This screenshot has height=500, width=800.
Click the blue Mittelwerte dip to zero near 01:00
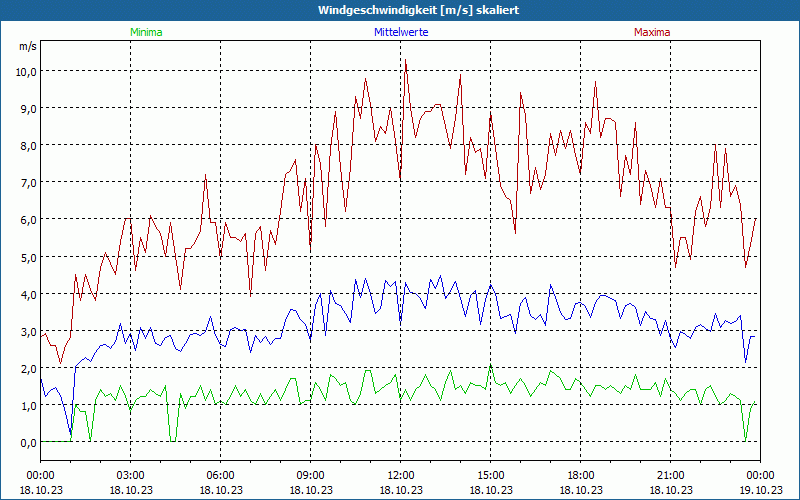(x=70, y=434)
